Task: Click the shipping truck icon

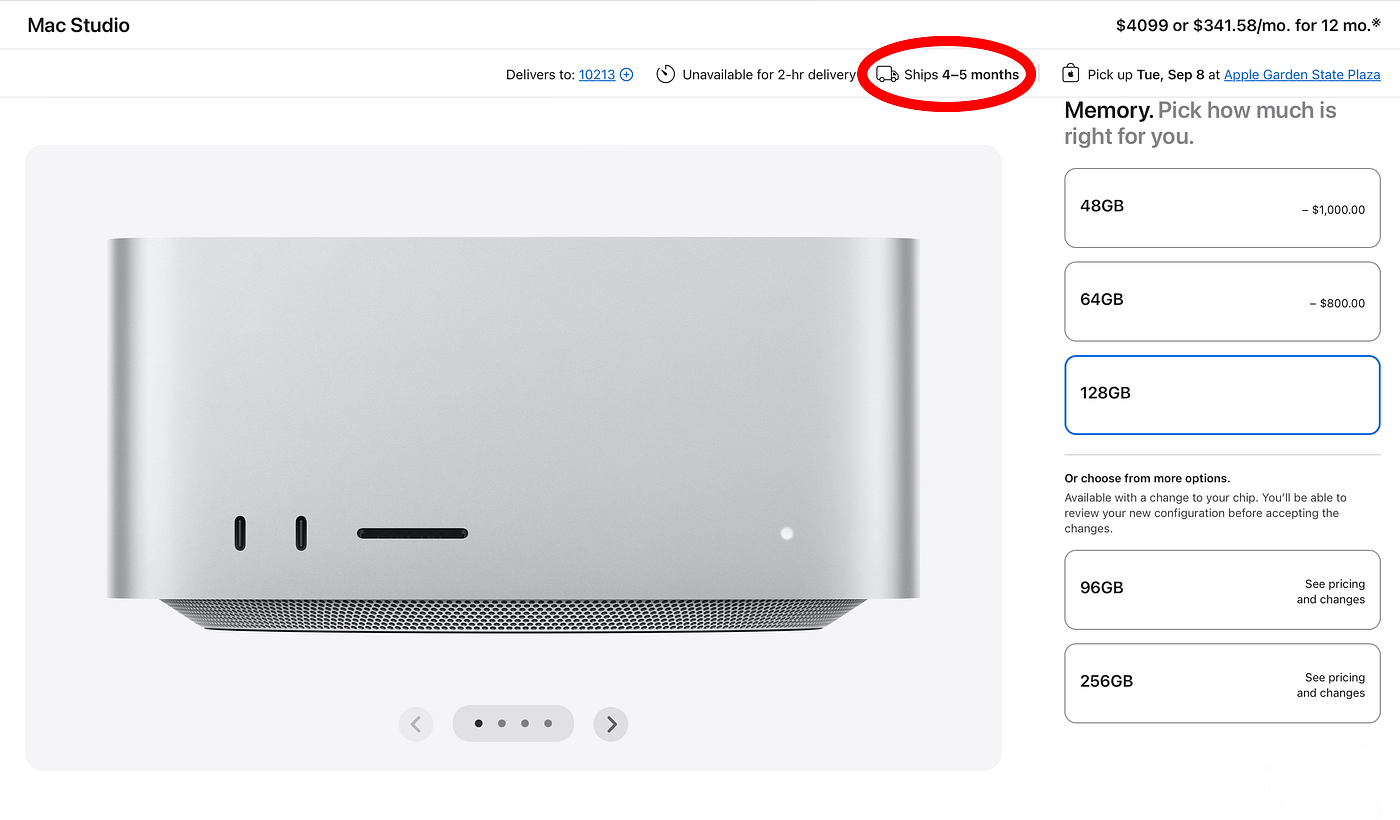Action: click(x=887, y=75)
